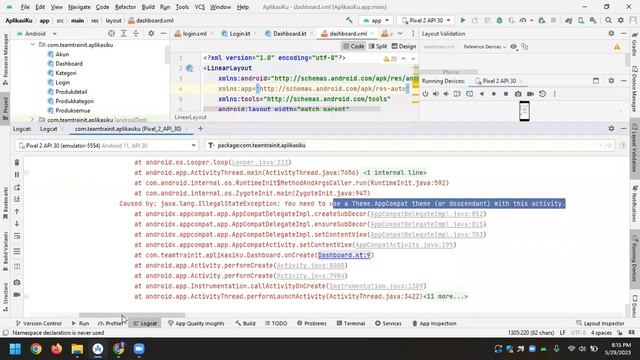Open the Dashboard class in project tree
Viewport: 640px width, 360px height.
point(69,64)
